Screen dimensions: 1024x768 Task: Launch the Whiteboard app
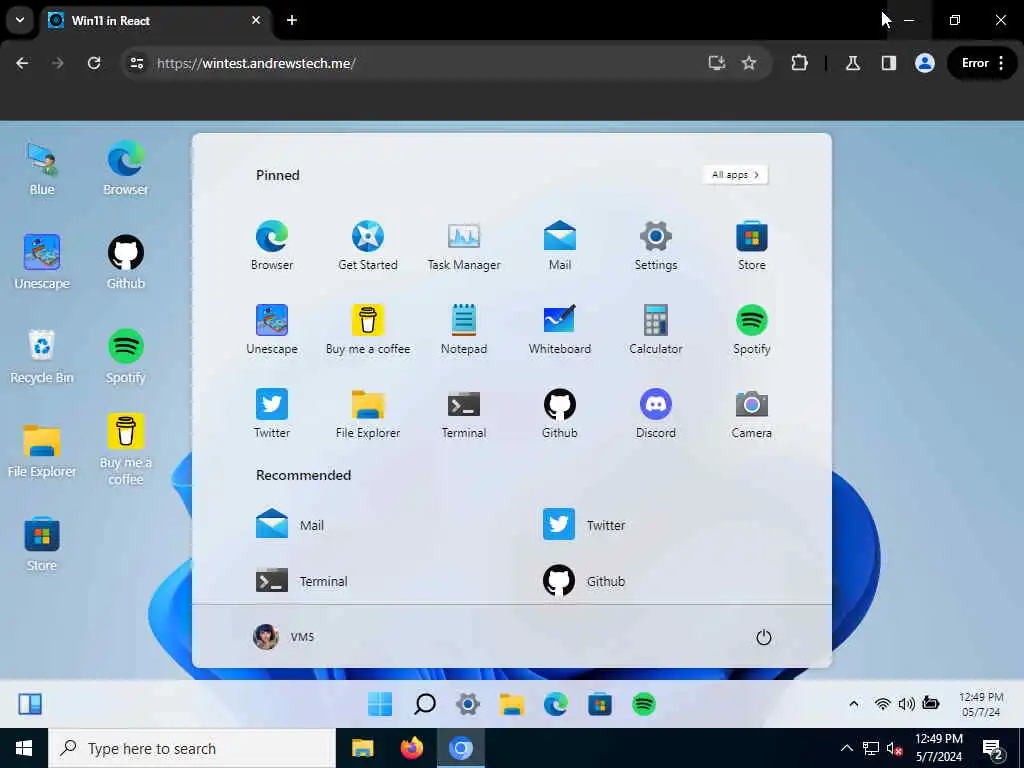coord(560,330)
